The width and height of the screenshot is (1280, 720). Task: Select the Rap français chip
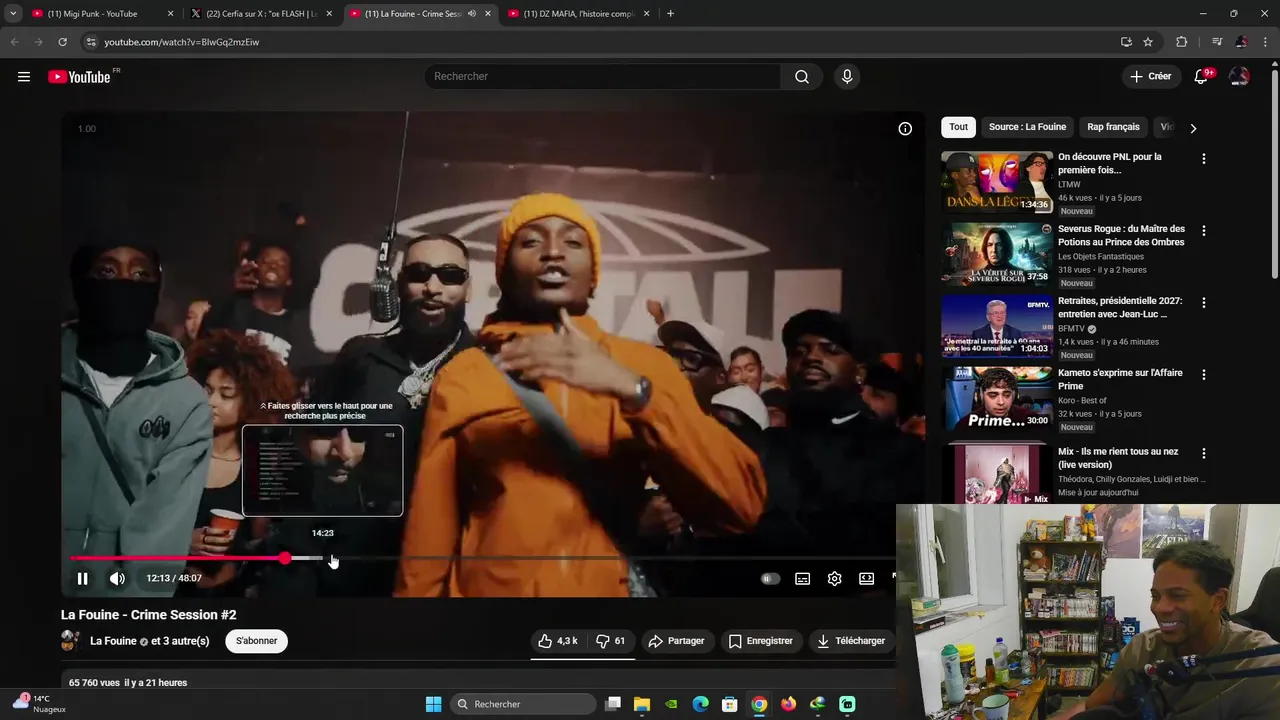click(1113, 127)
